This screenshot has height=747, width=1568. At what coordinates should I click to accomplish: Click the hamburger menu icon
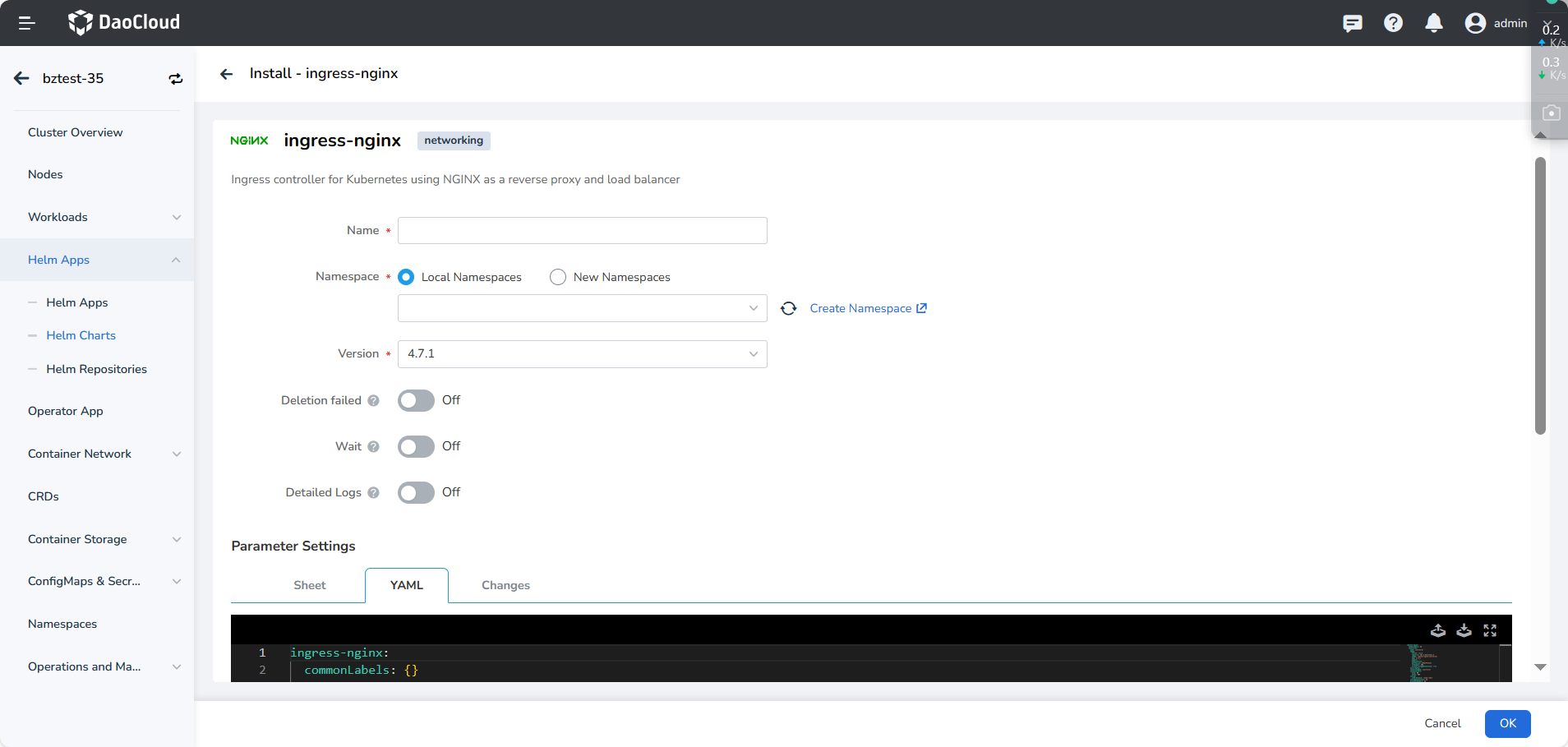[x=26, y=23]
